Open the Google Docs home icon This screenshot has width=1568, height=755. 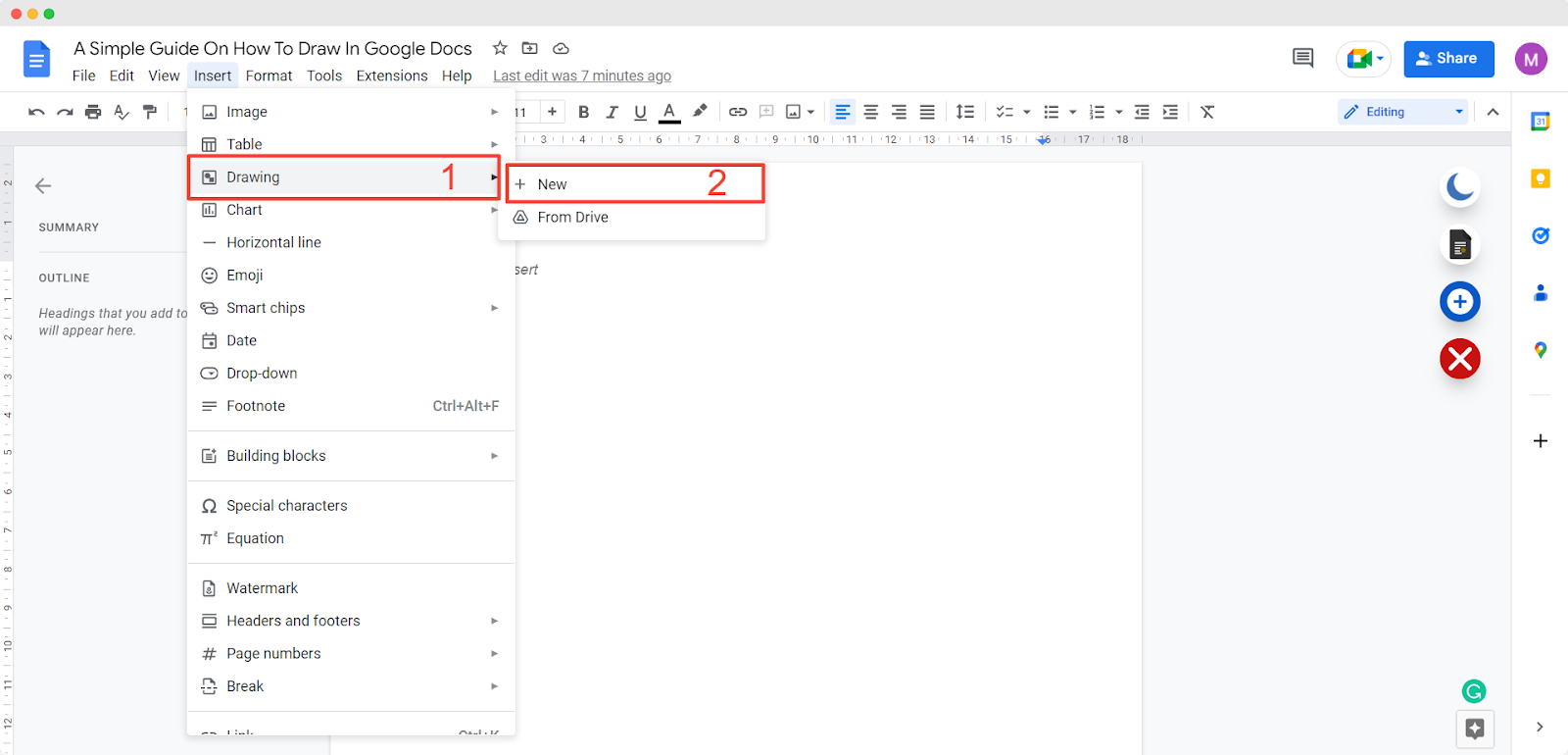(x=36, y=60)
